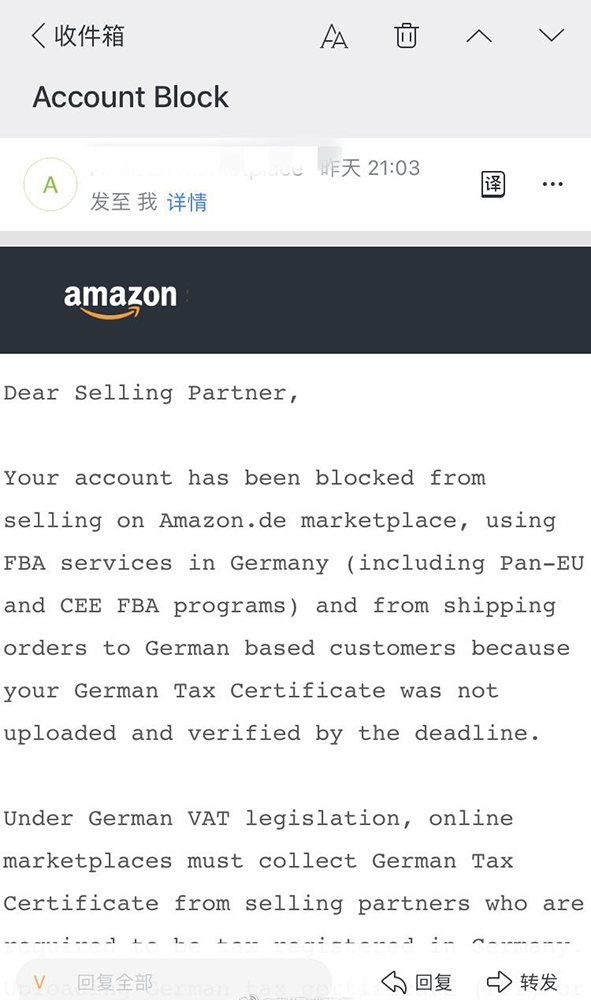Forward the email with 转发
This screenshot has height=1000, width=591.
click(x=523, y=982)
